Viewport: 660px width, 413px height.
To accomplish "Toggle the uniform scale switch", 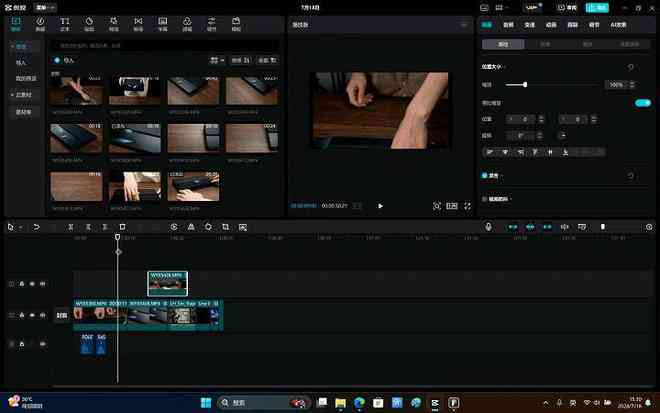I will tap(643, 103).
